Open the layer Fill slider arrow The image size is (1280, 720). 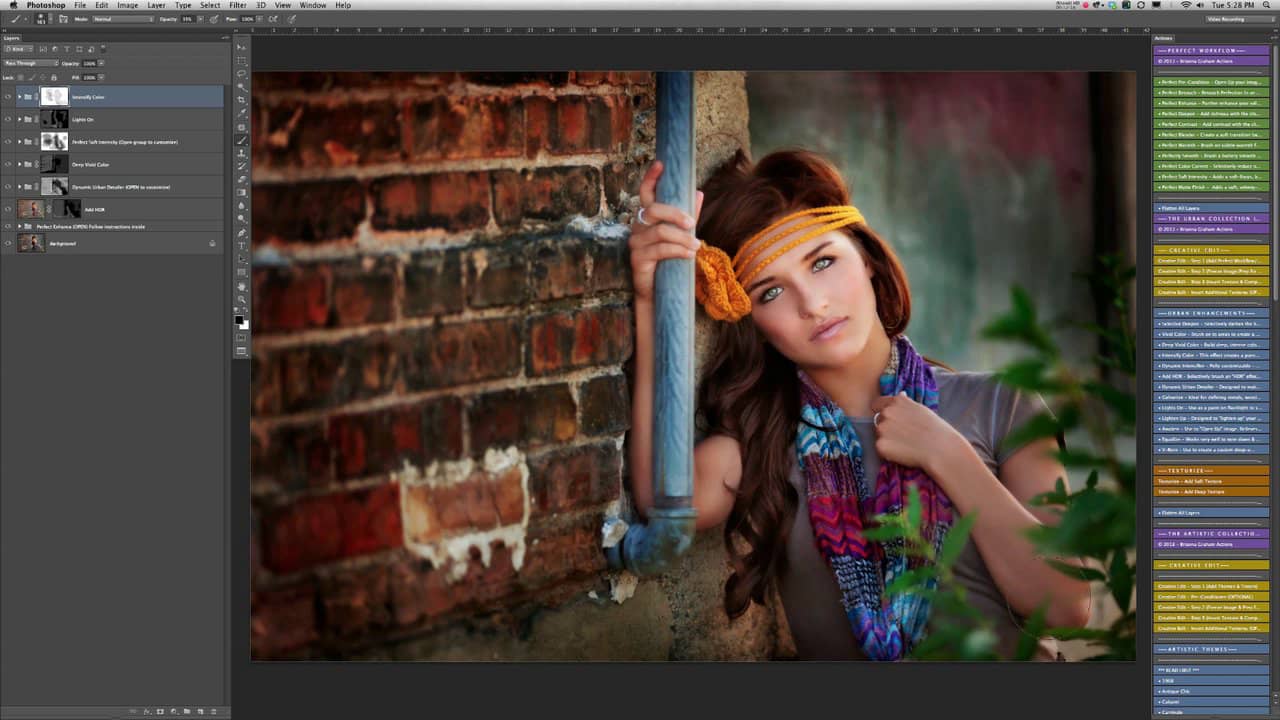pyautogui.click(x=101, y=77)
